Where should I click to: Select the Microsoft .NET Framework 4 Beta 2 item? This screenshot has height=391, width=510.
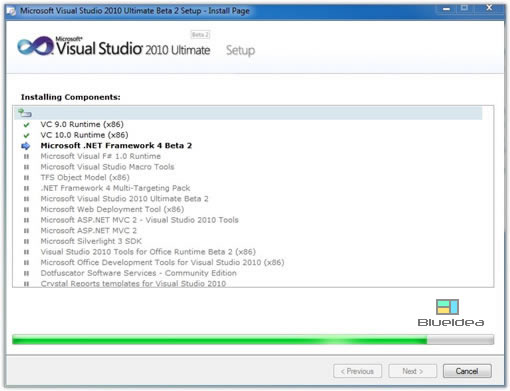tap(116, 146)
